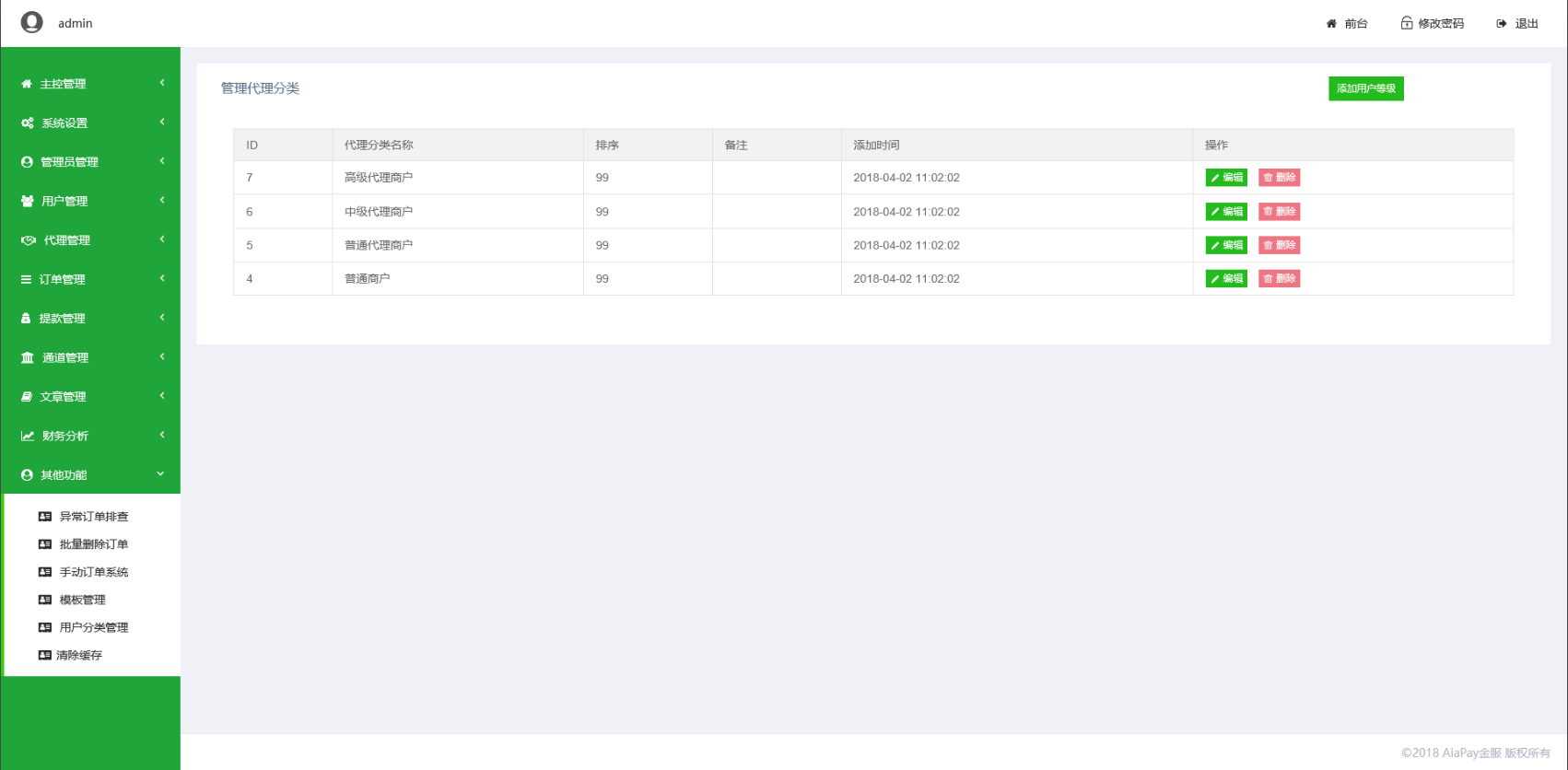Open 用户分类管理 submenu item
This screenshot has height=770, width=1568.
pos(93,627)
